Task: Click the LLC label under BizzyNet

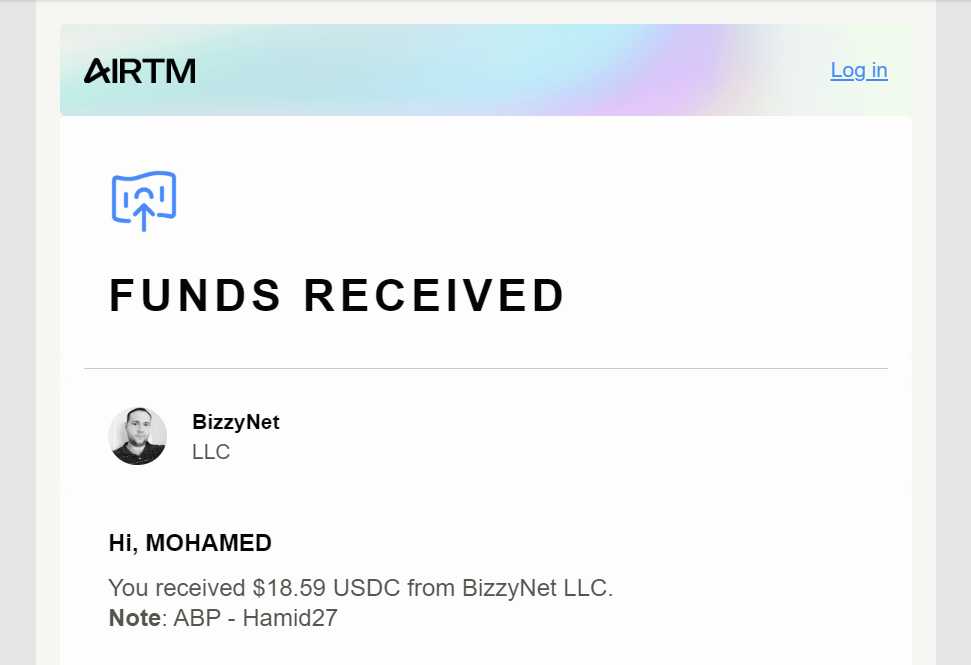Action: 211,452
